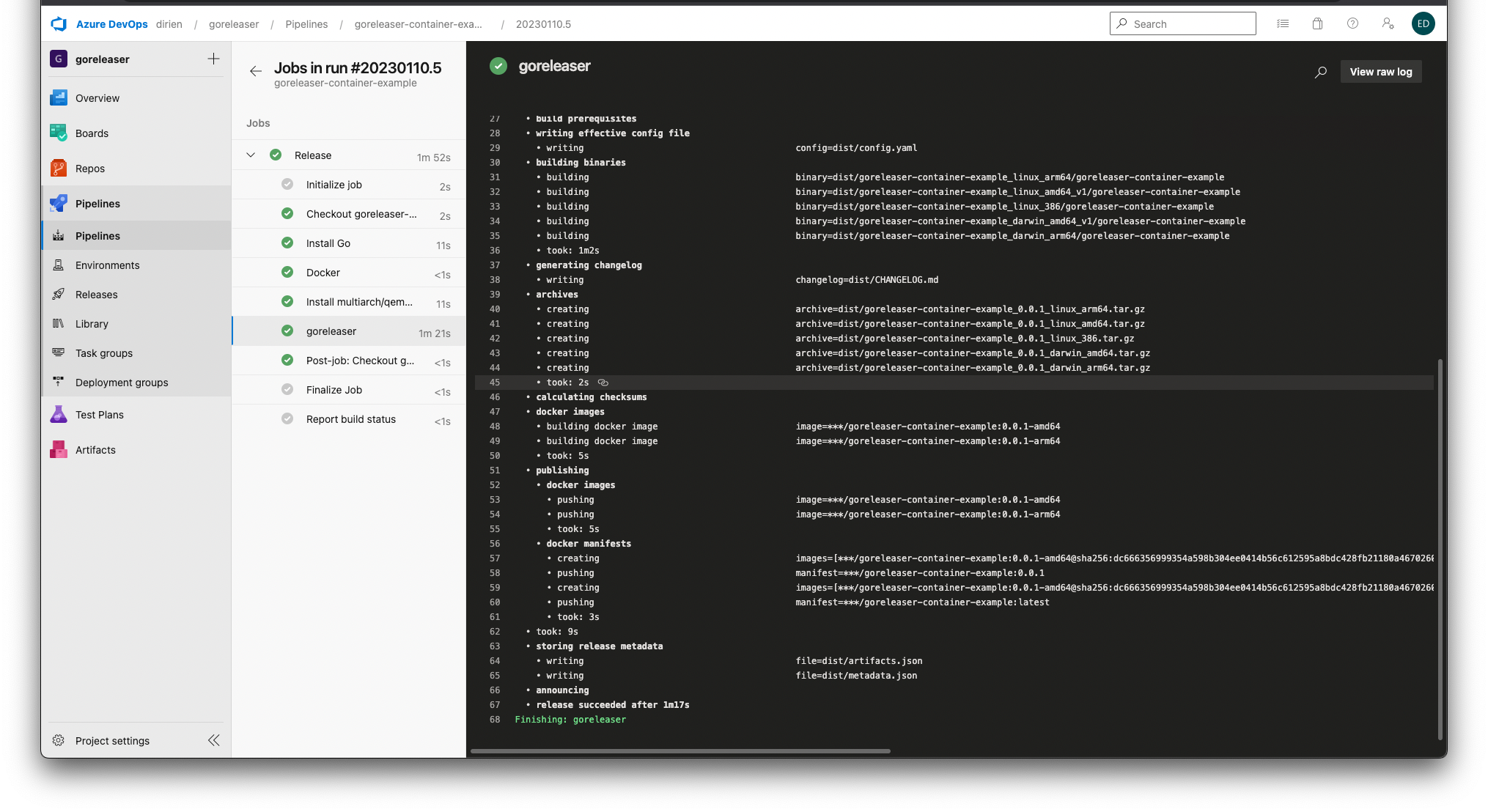Open Project settings link

tap(112, 741)
